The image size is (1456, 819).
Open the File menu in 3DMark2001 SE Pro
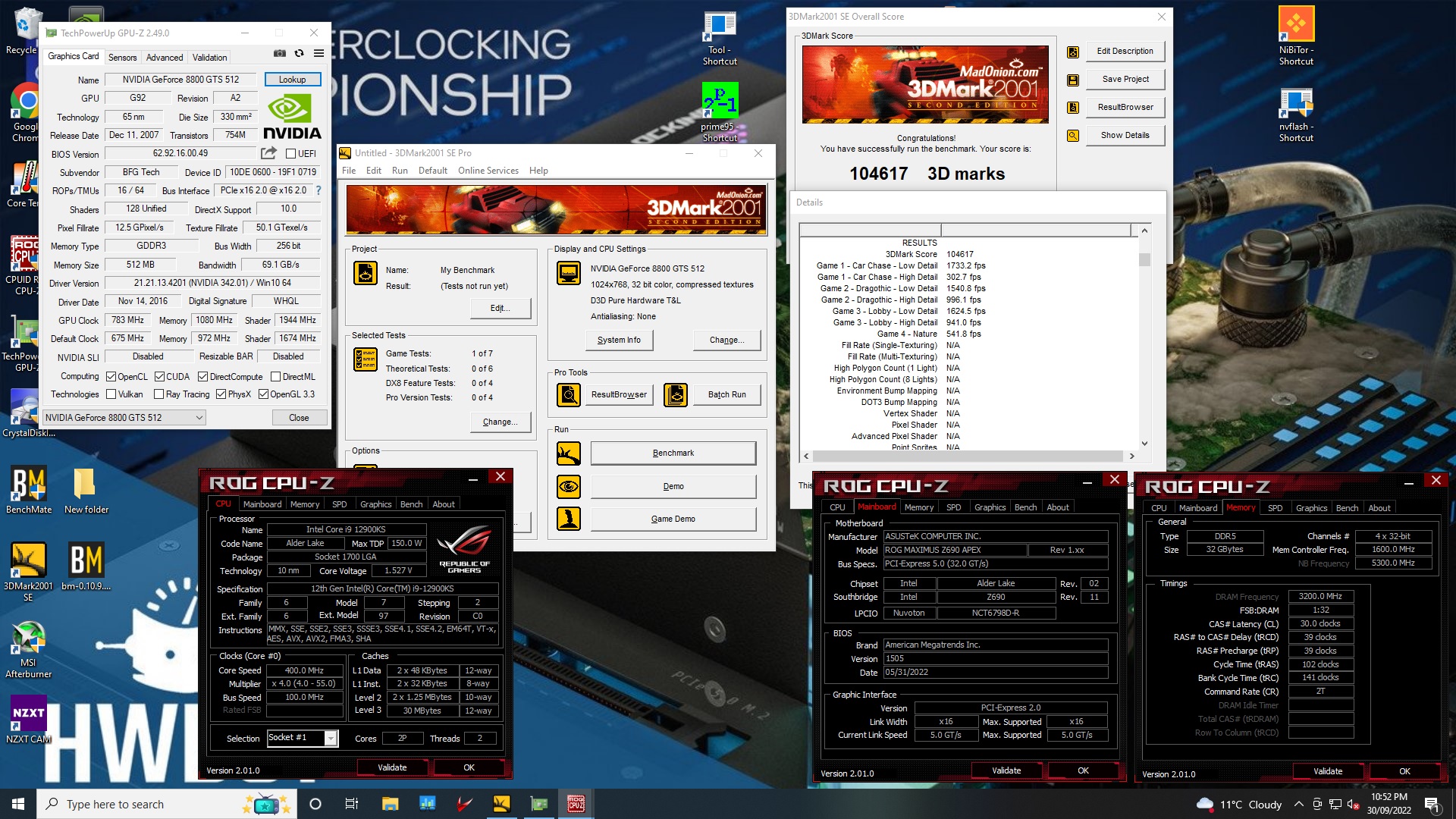coord(349,171)
